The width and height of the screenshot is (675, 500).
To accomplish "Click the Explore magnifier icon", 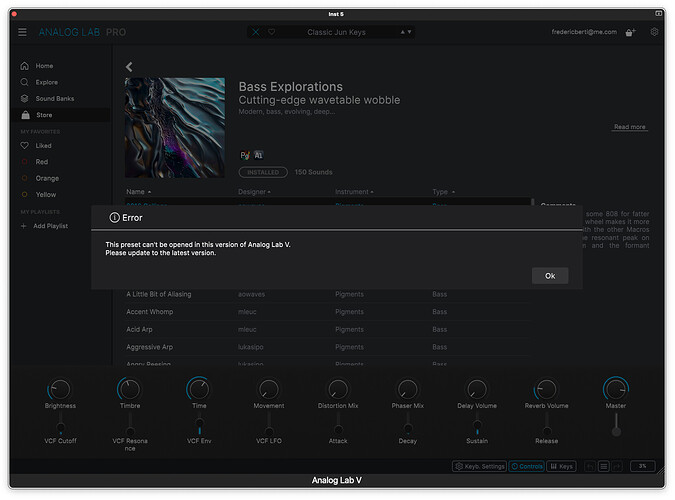I will 25,82.
